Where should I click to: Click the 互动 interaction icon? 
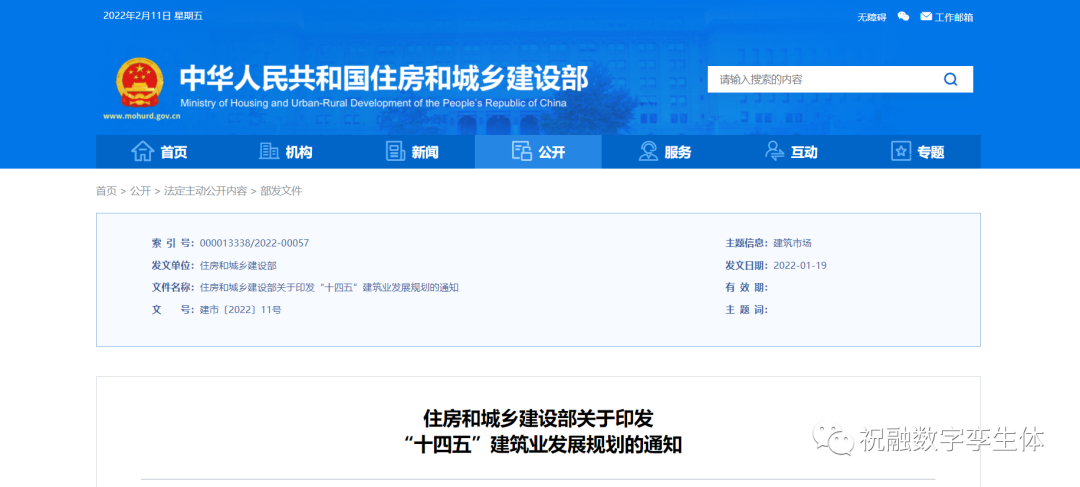tap(774, 152)
